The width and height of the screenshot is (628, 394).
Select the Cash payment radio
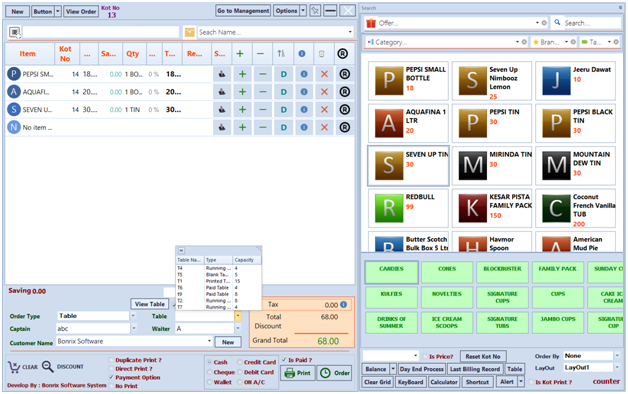tap(209, 362)
